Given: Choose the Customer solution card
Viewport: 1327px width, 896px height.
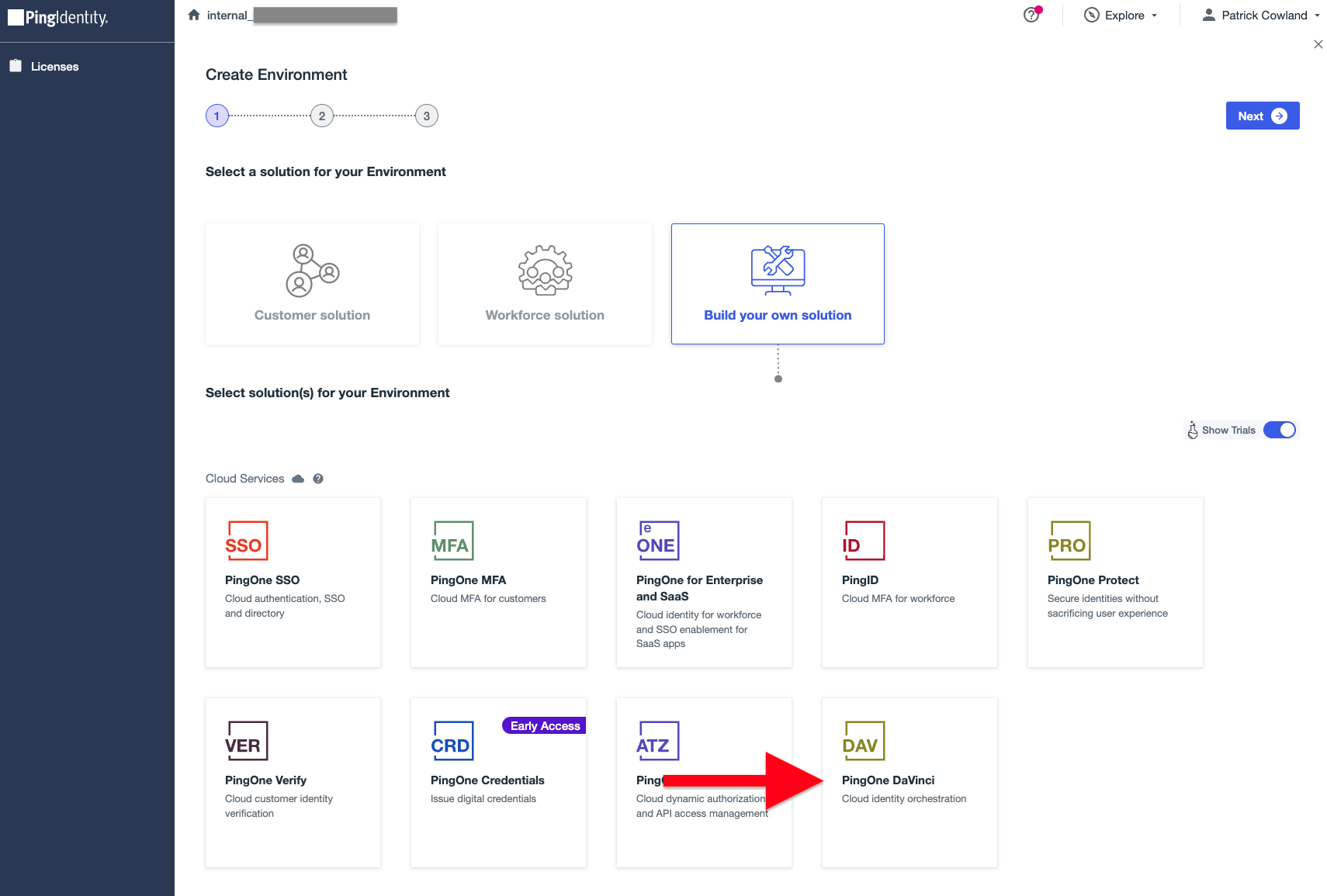Looking at the screenshot, I should [x=312, y=284].
